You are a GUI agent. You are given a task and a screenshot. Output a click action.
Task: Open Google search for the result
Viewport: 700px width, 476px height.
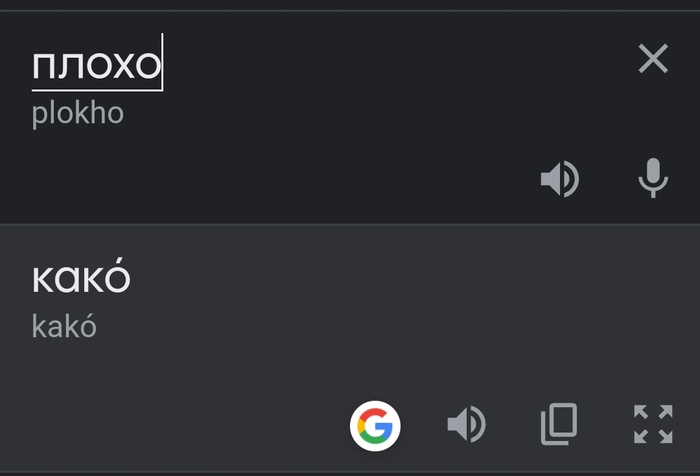click(x=375, y=426)
